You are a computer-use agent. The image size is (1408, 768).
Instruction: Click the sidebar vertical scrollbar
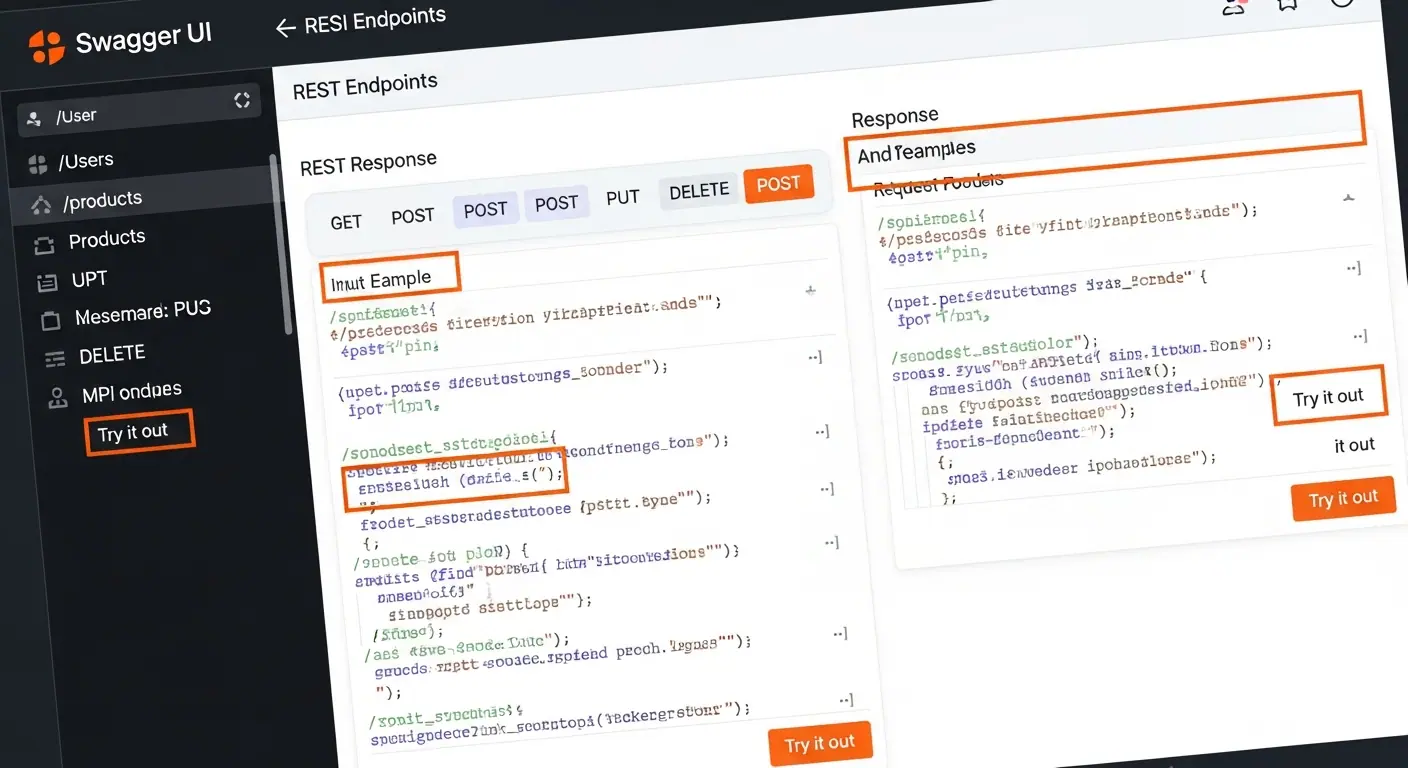280,245
